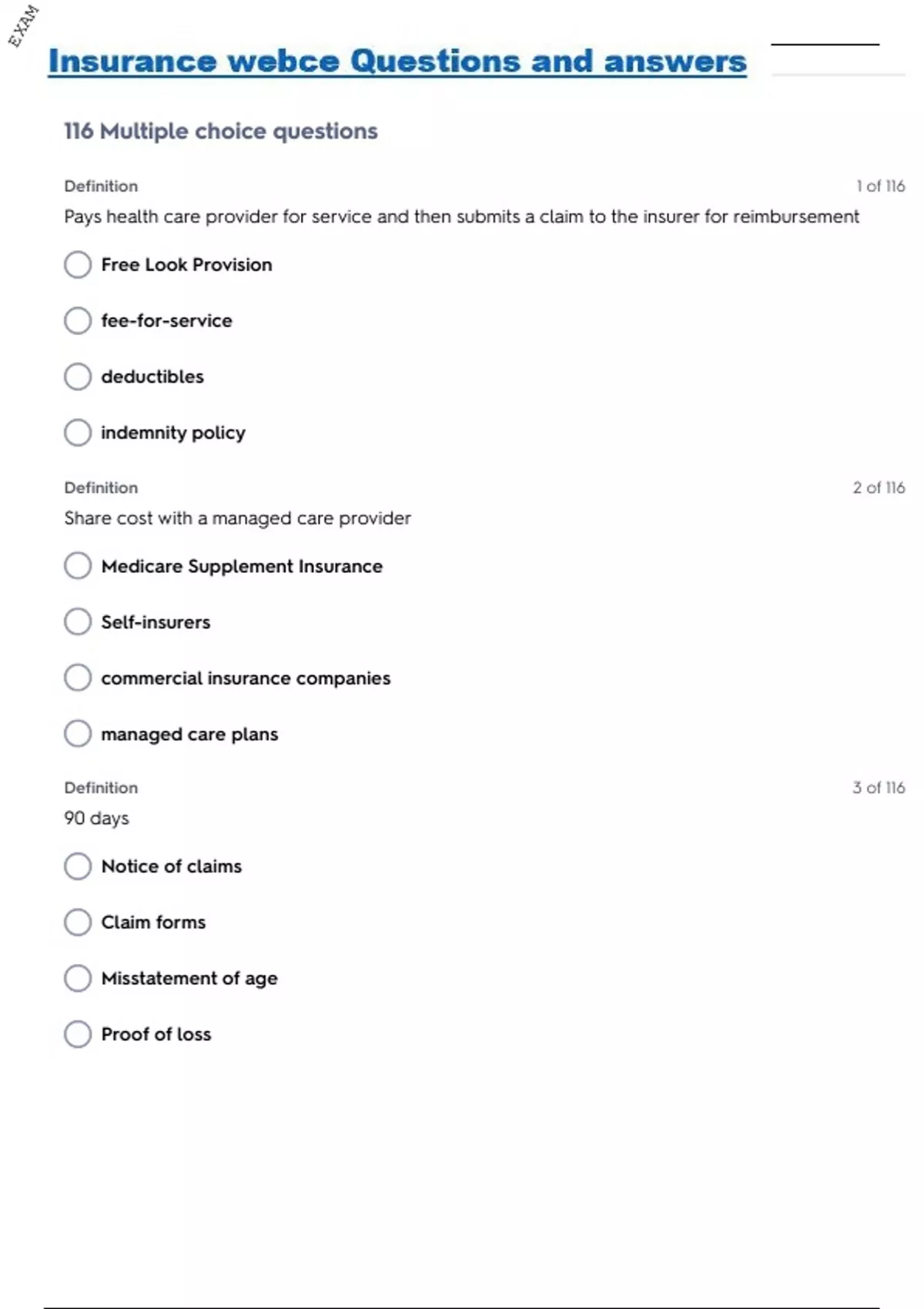
Task: Pick the indemnity policy option
Action: [x=78, y=433]
